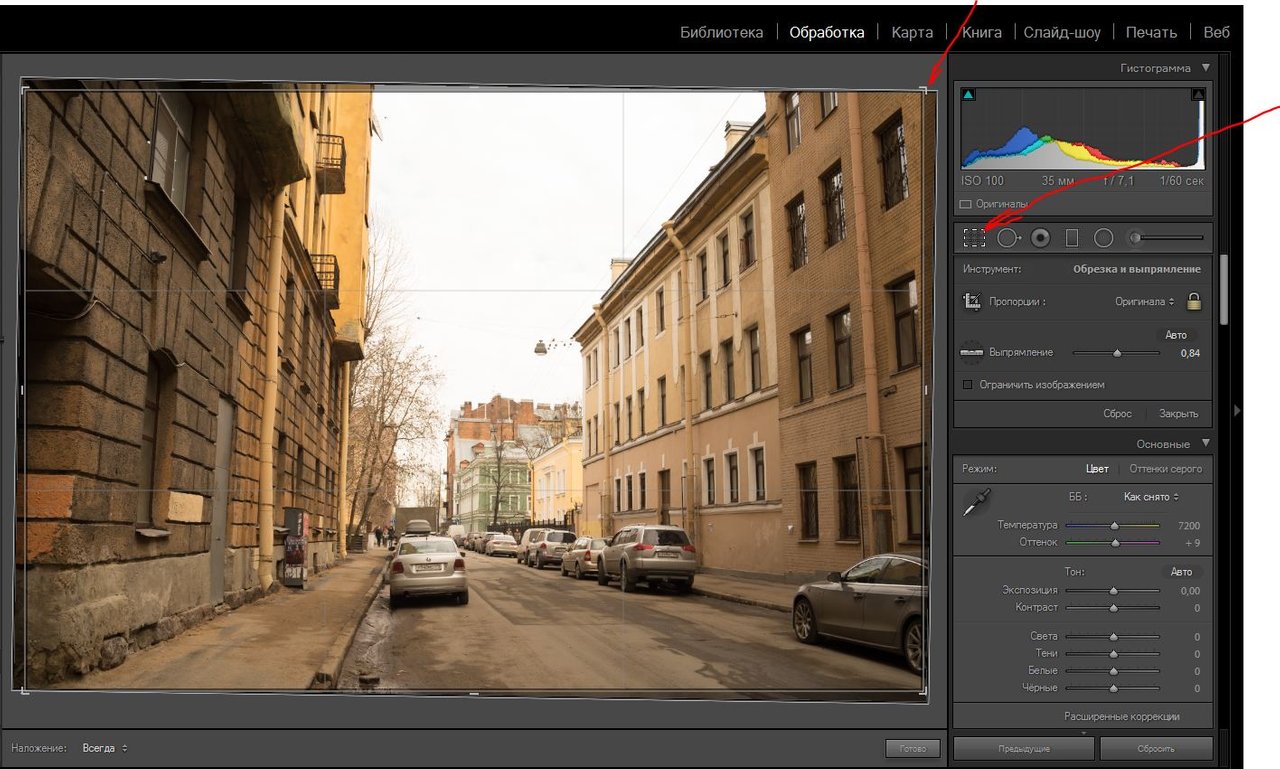
Task: Click the Света slider
Action: click(x=1112, y=636)
